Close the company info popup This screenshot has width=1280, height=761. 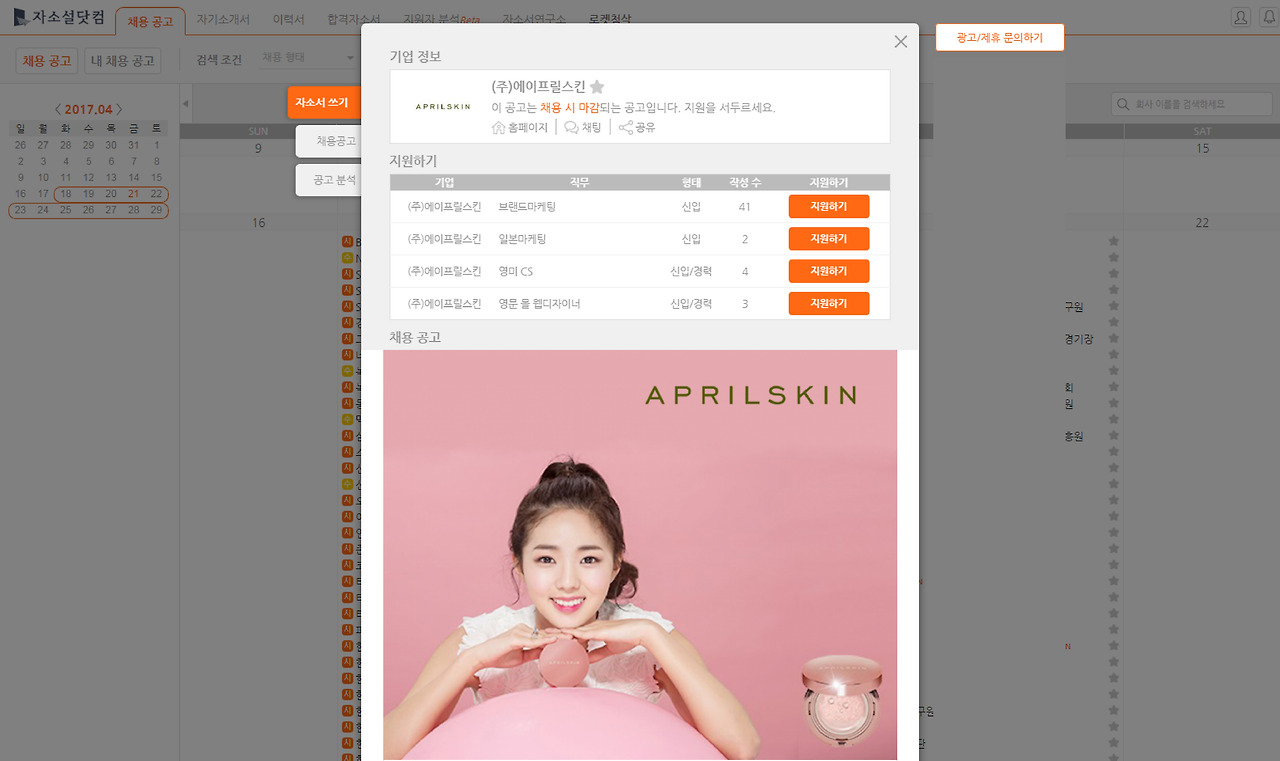tap(900, 42)
